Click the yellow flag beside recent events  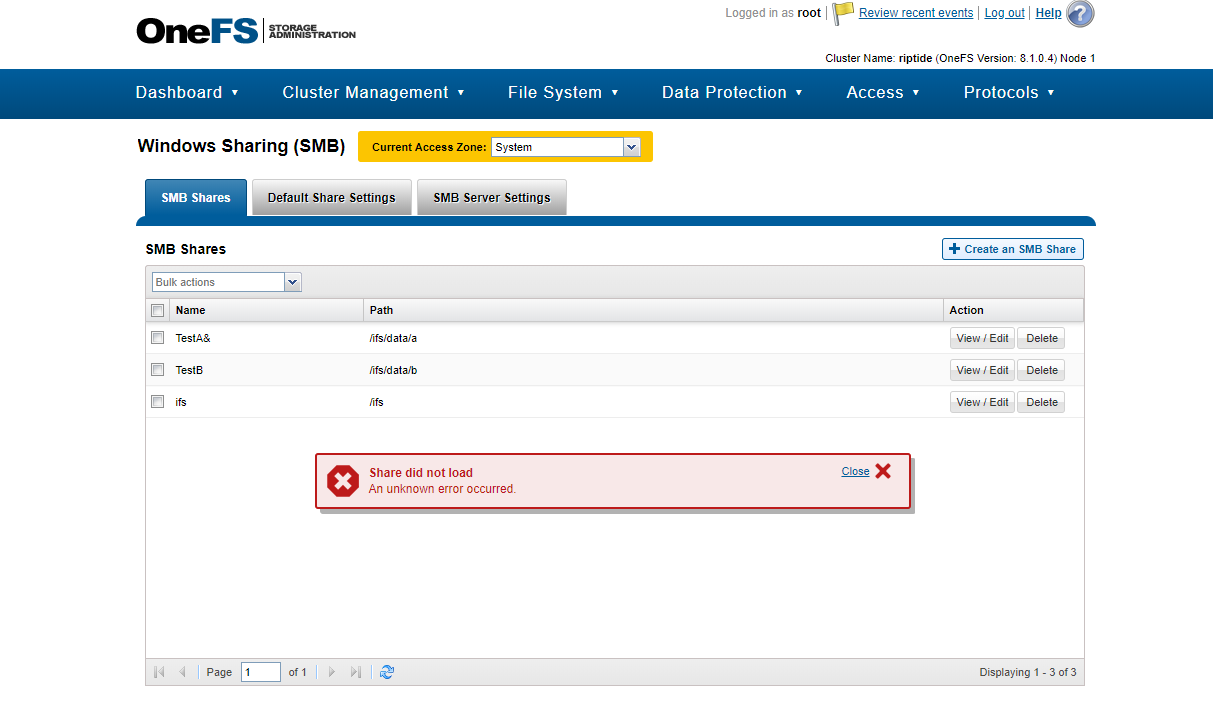841,12
